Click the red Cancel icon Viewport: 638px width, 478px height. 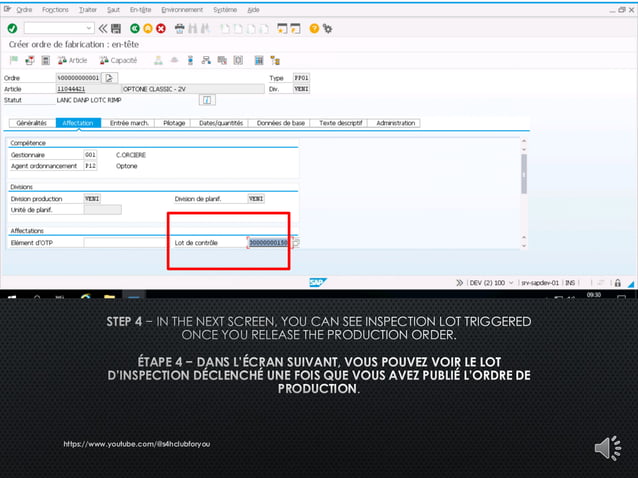161,28
